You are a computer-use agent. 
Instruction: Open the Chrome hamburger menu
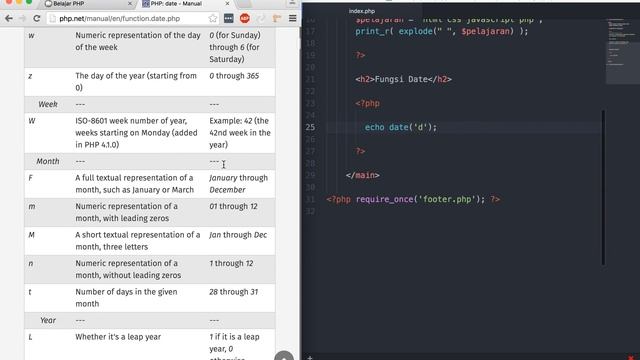tap(293, 18)
